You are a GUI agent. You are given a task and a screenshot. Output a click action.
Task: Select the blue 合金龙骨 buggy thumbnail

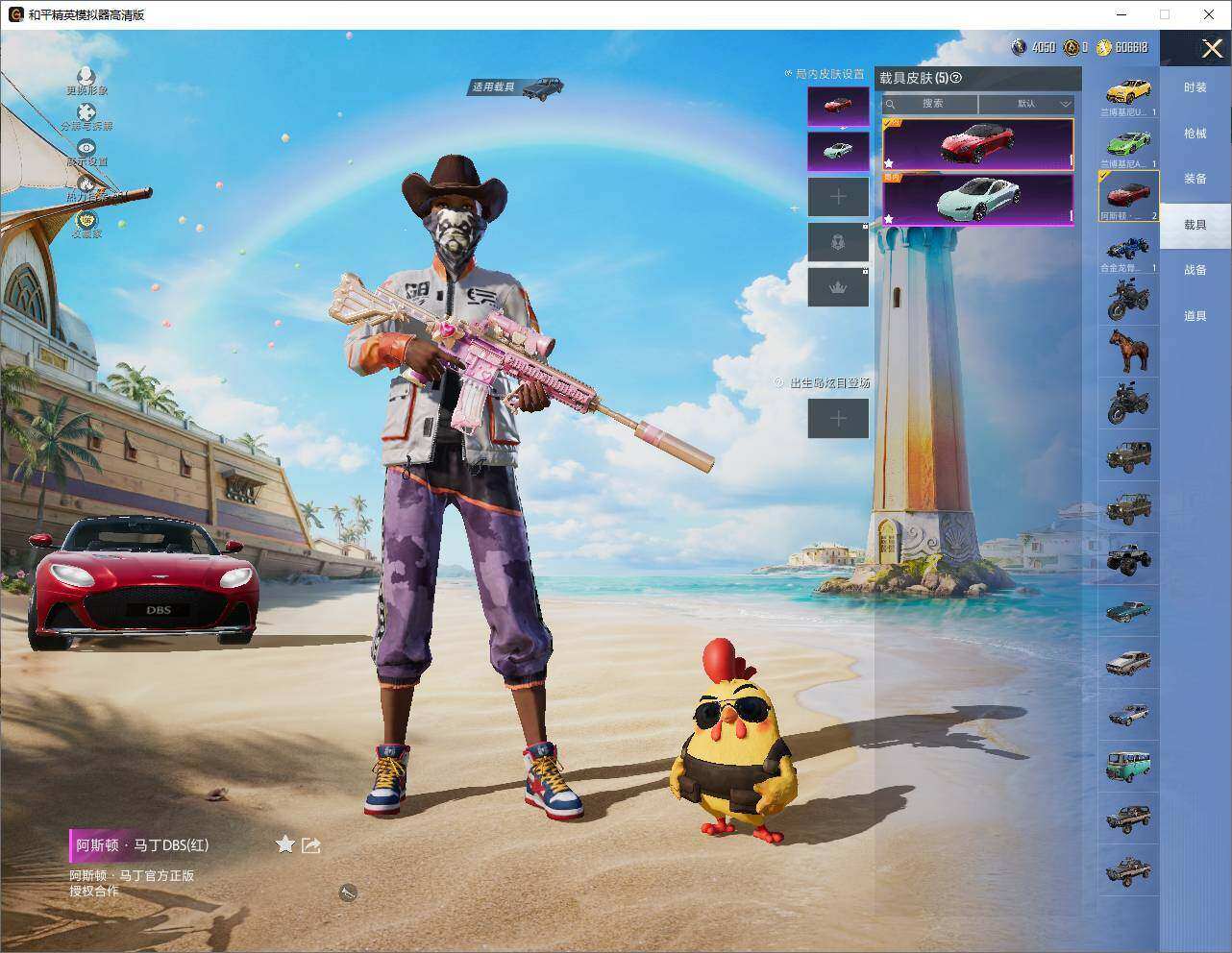pyautogui.click(x=1128, y=249)
